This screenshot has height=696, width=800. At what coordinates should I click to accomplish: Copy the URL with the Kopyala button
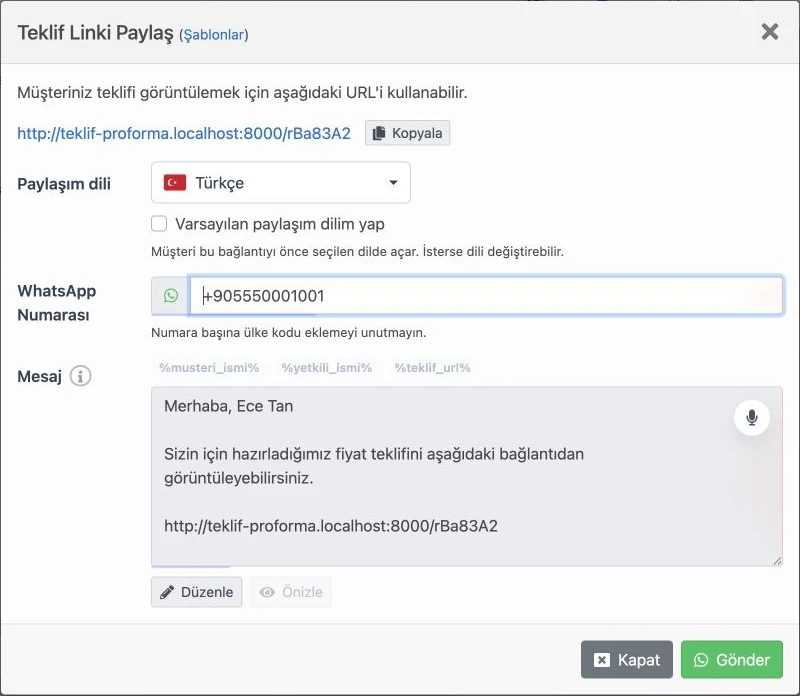(408, 133)
